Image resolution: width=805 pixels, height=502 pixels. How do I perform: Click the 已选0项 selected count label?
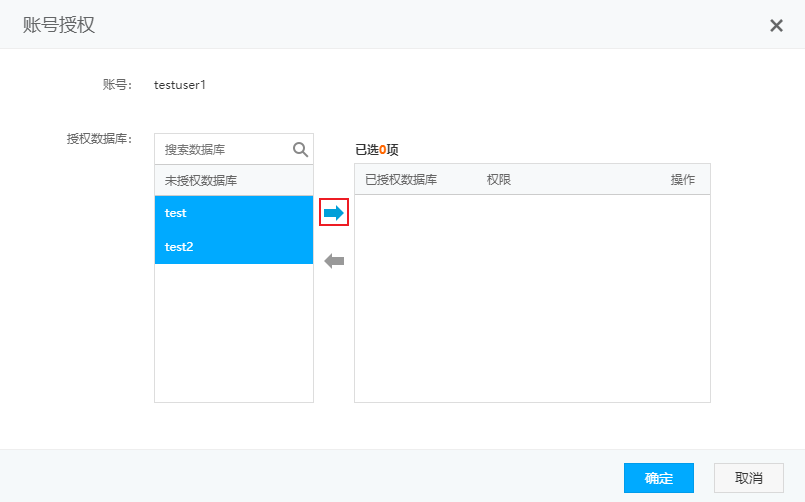[x=377, y=150]
